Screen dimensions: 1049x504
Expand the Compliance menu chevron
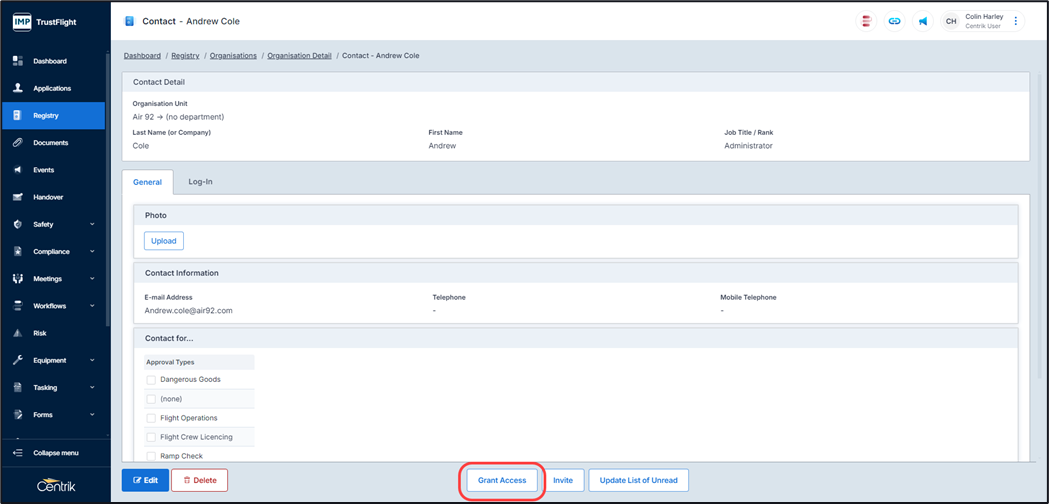pyautogui.click(x=92, y=252)
